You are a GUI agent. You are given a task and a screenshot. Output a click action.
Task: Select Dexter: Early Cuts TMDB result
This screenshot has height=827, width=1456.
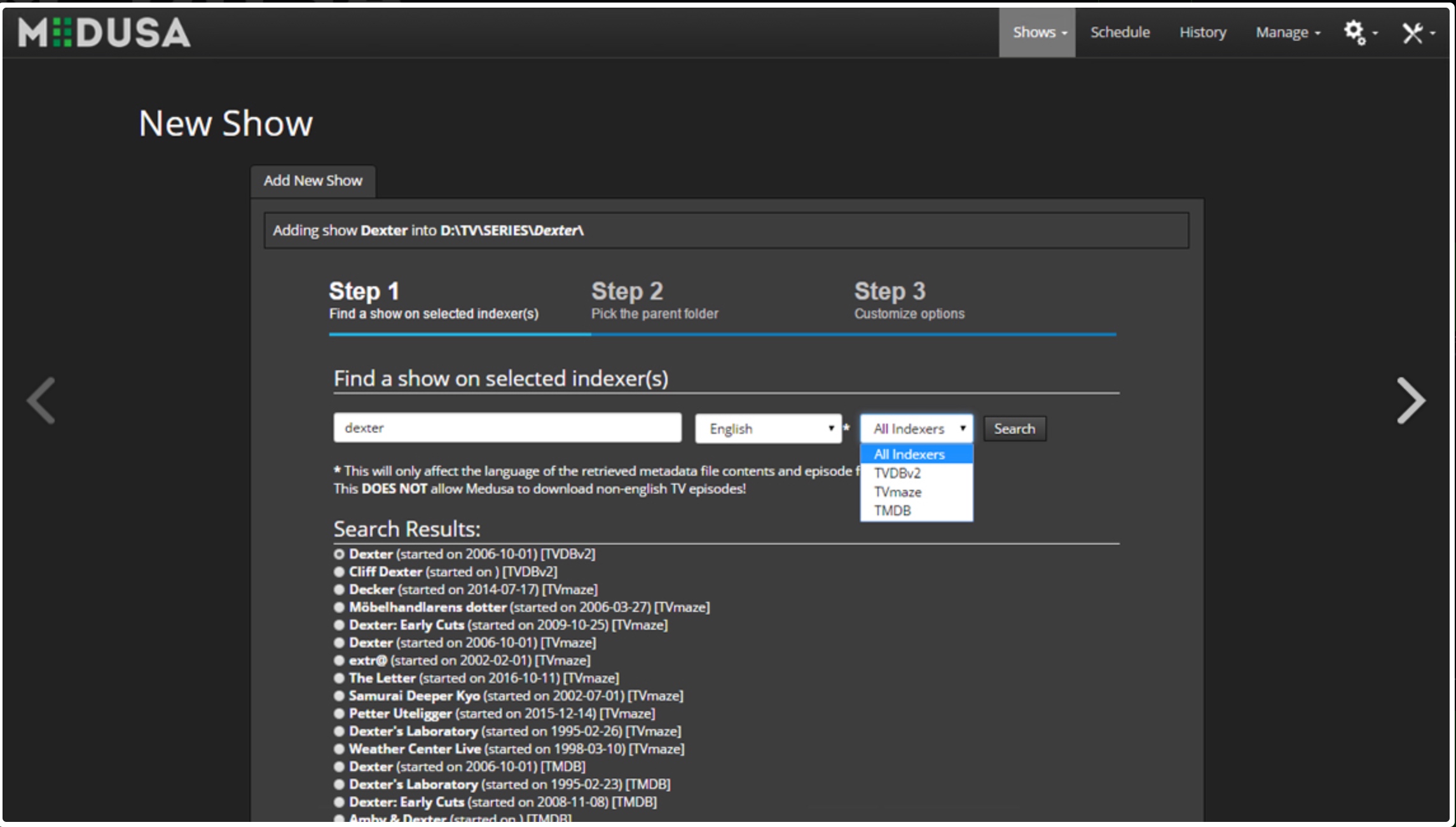339,802
